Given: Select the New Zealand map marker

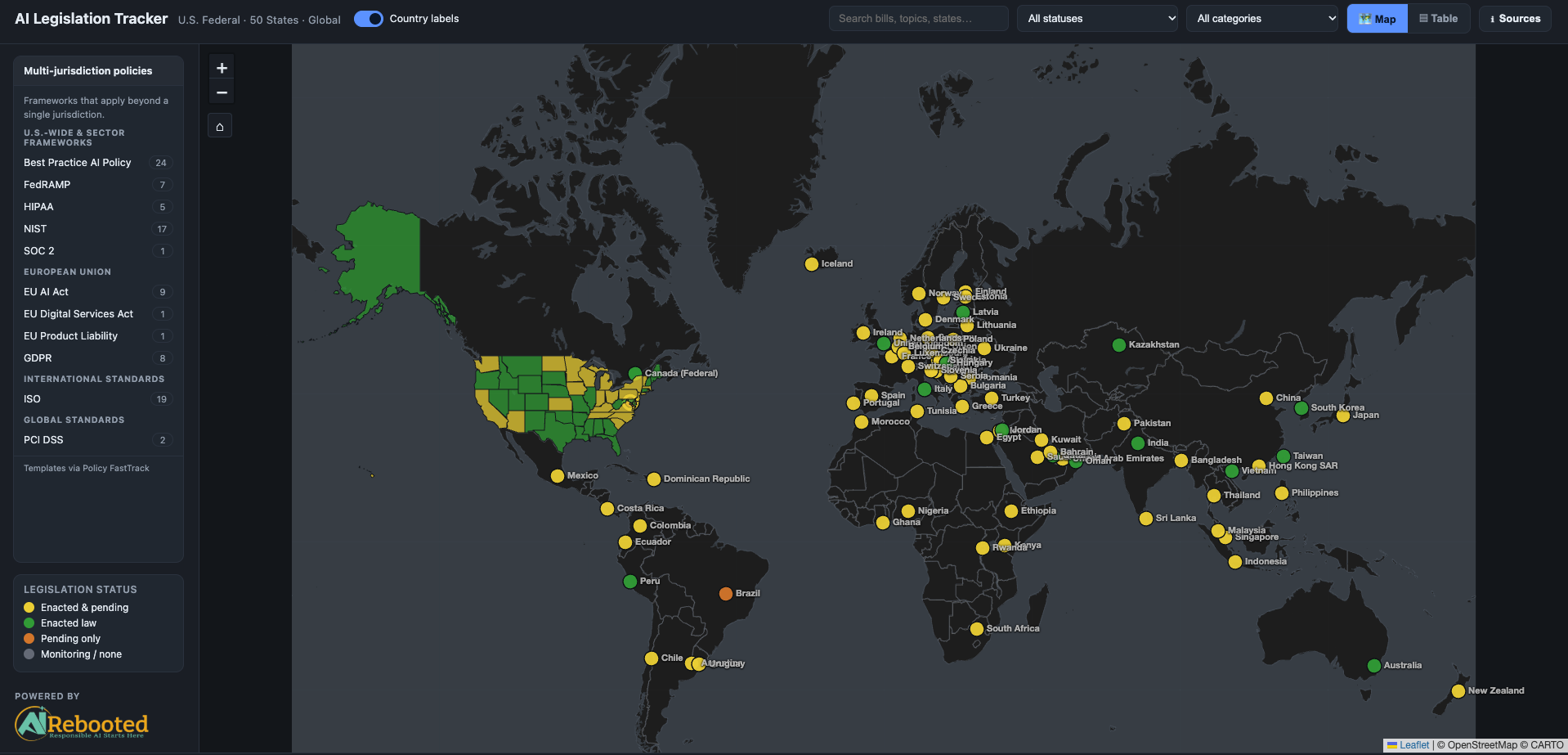Looking at the screenshot, I should pyautogui.click(x=1458, y=691).
